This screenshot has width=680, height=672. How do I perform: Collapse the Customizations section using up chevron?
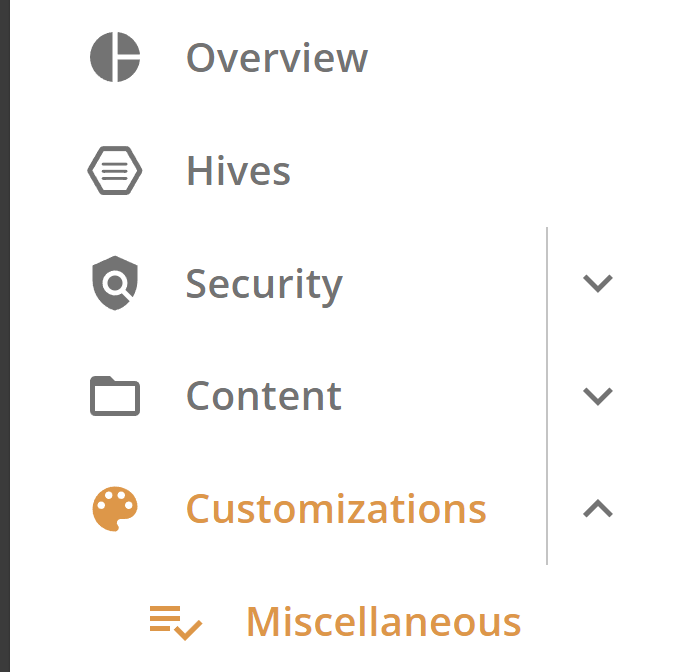(x=598, y=509)
